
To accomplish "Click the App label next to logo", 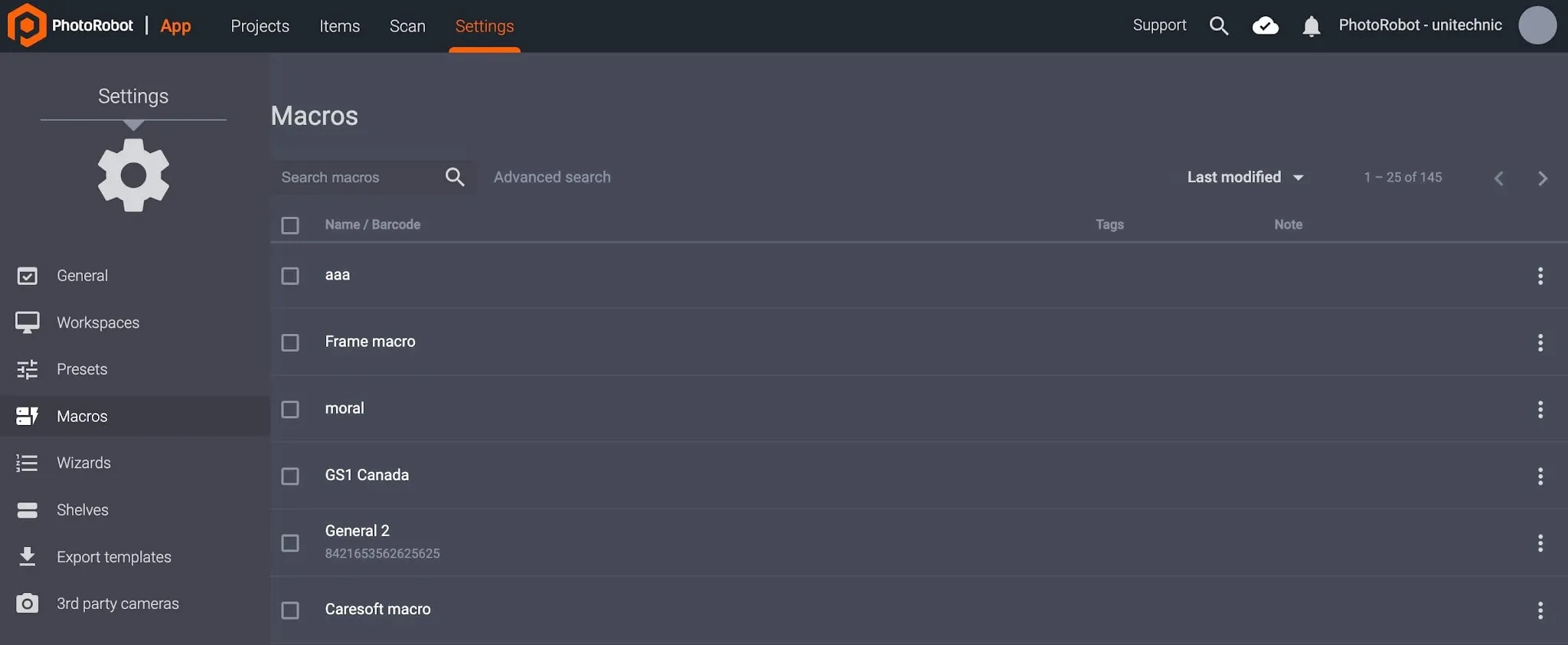I will 175,26.
